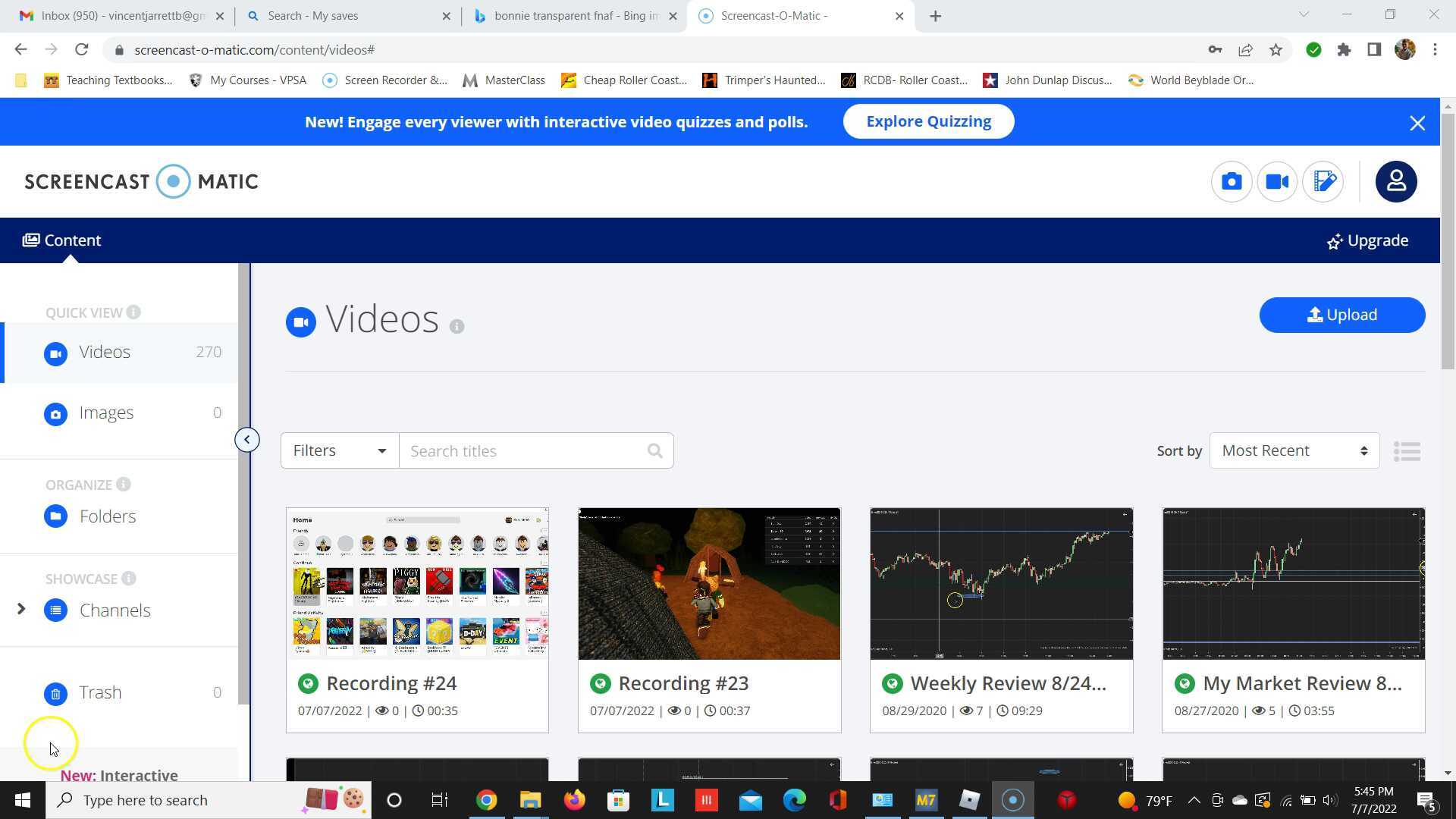Open the user account profile icon
Screen dimensions: 1456x819
point(1396,182)
